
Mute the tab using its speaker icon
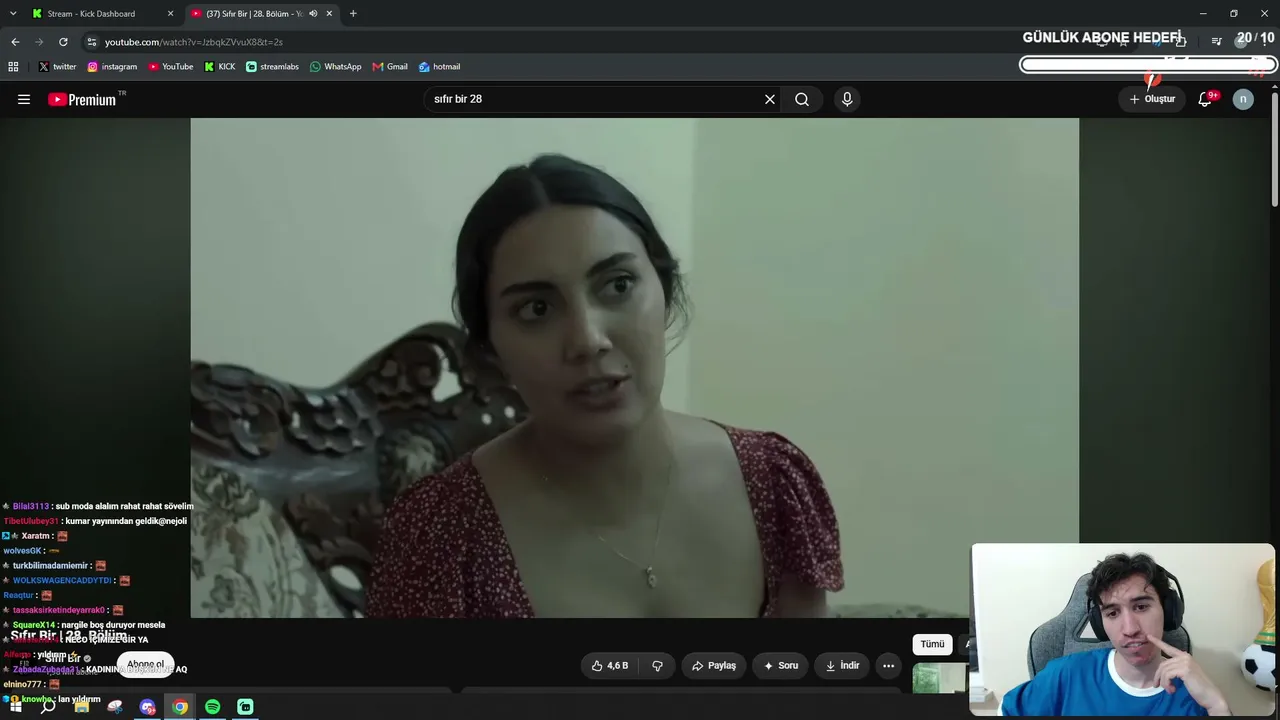click(x=313, y=14)
